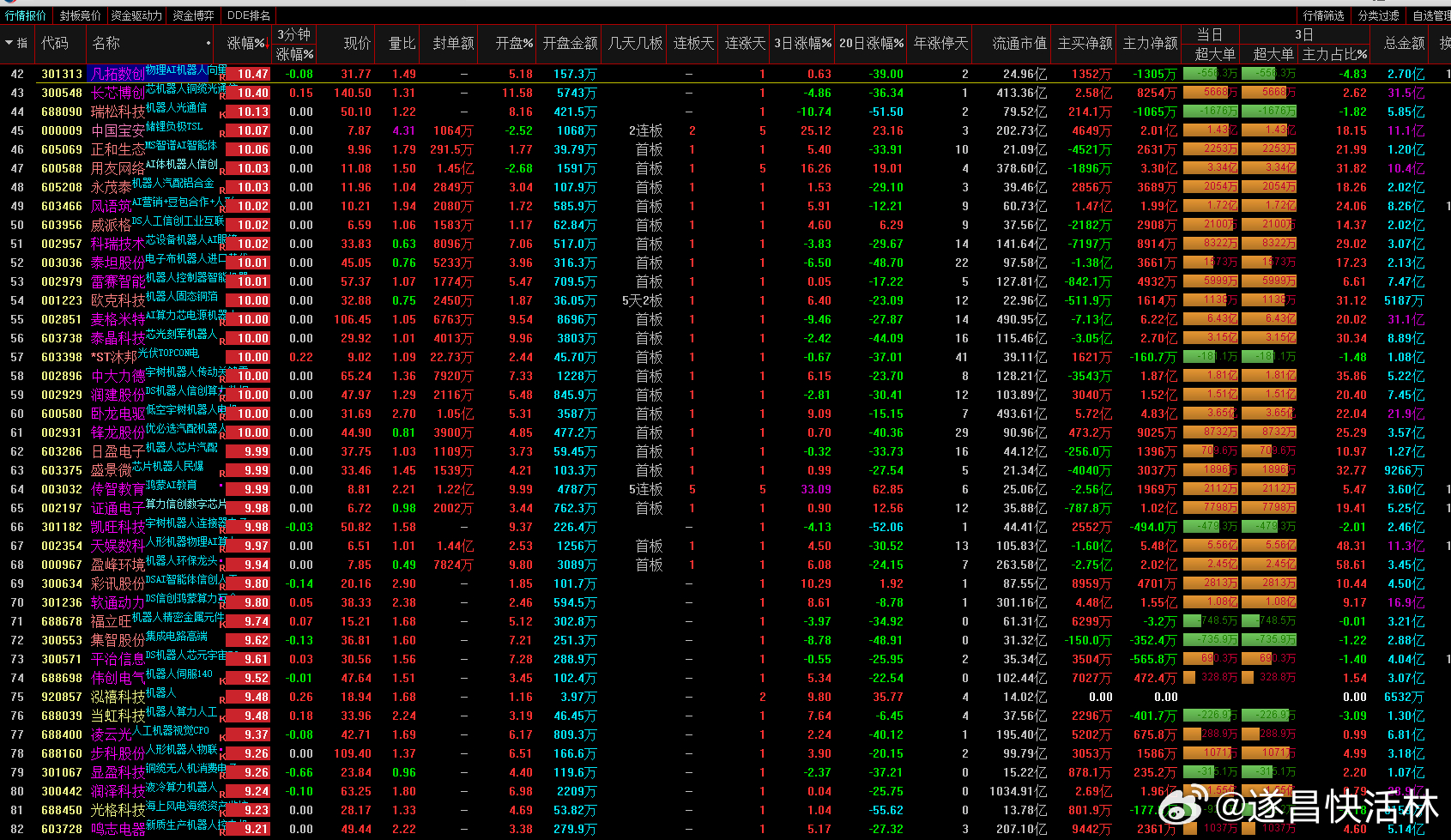Open the 指 dropdown arrow in header
Screen dimensions: 1451x840
point(9,43)
